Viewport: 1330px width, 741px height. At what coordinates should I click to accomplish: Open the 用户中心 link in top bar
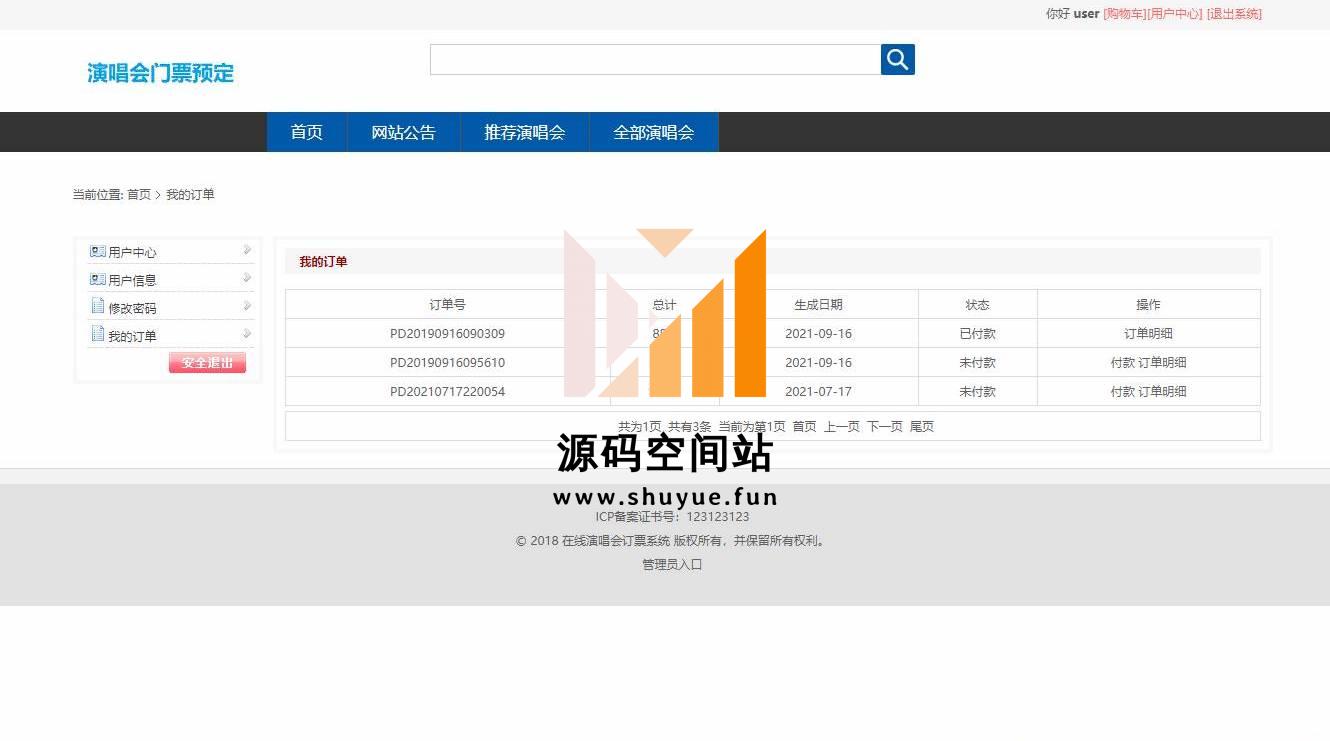click(x=1175, y=14)
